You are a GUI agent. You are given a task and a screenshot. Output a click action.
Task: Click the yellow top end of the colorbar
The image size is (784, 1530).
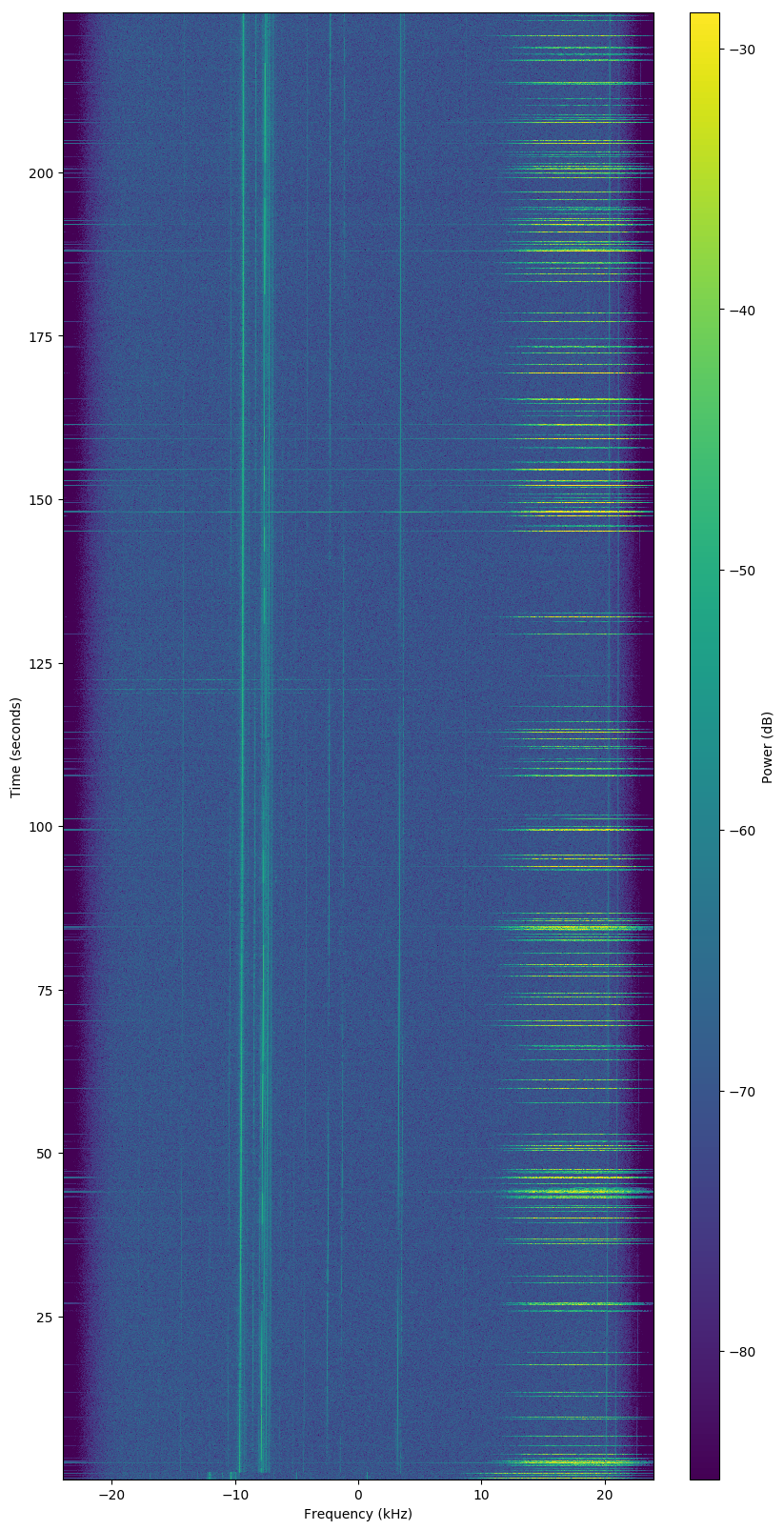coord(704,19)
